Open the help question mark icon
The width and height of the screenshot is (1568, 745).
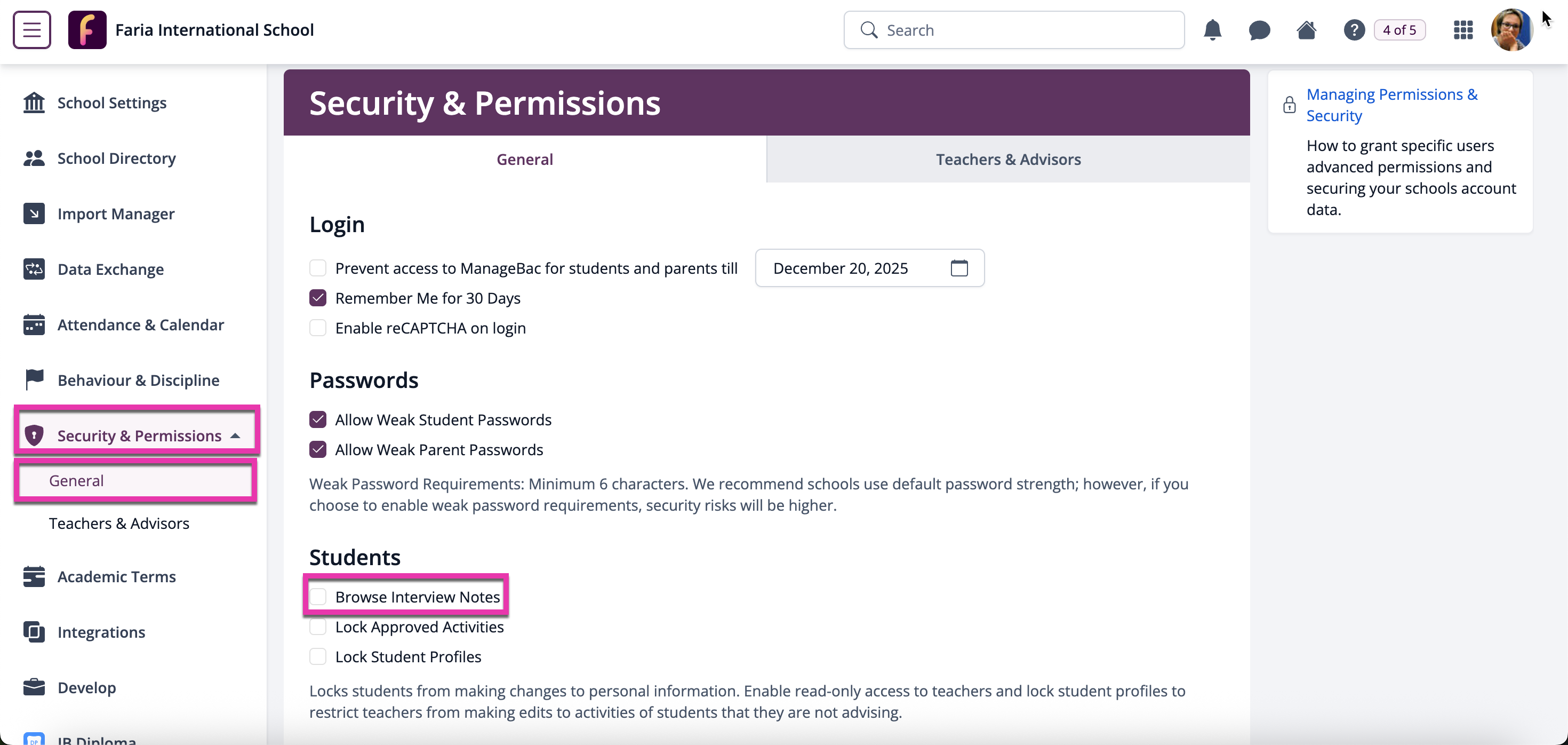click(x=1354, y=30)
